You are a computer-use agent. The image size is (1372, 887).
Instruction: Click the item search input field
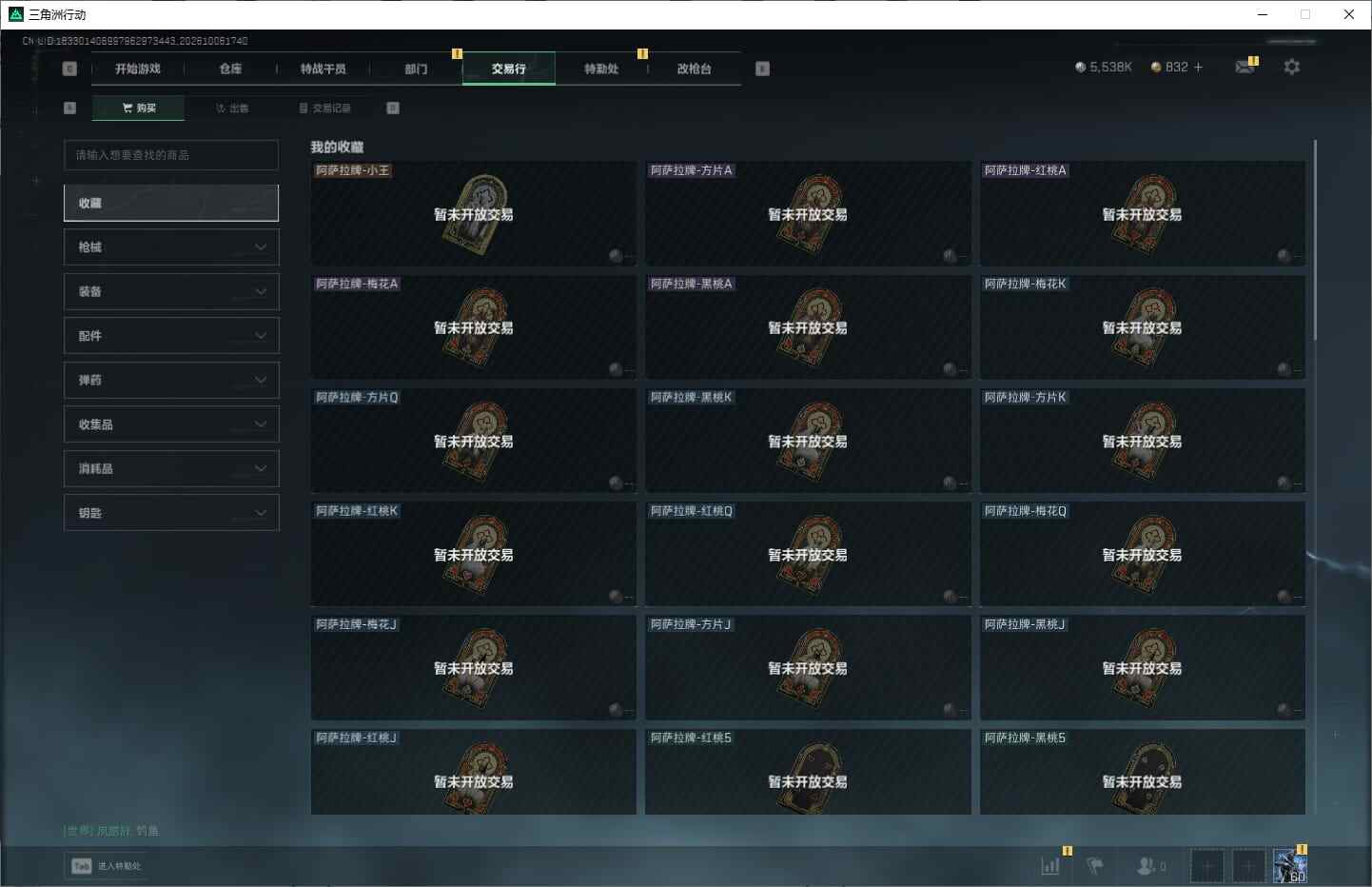coord(171,155)
